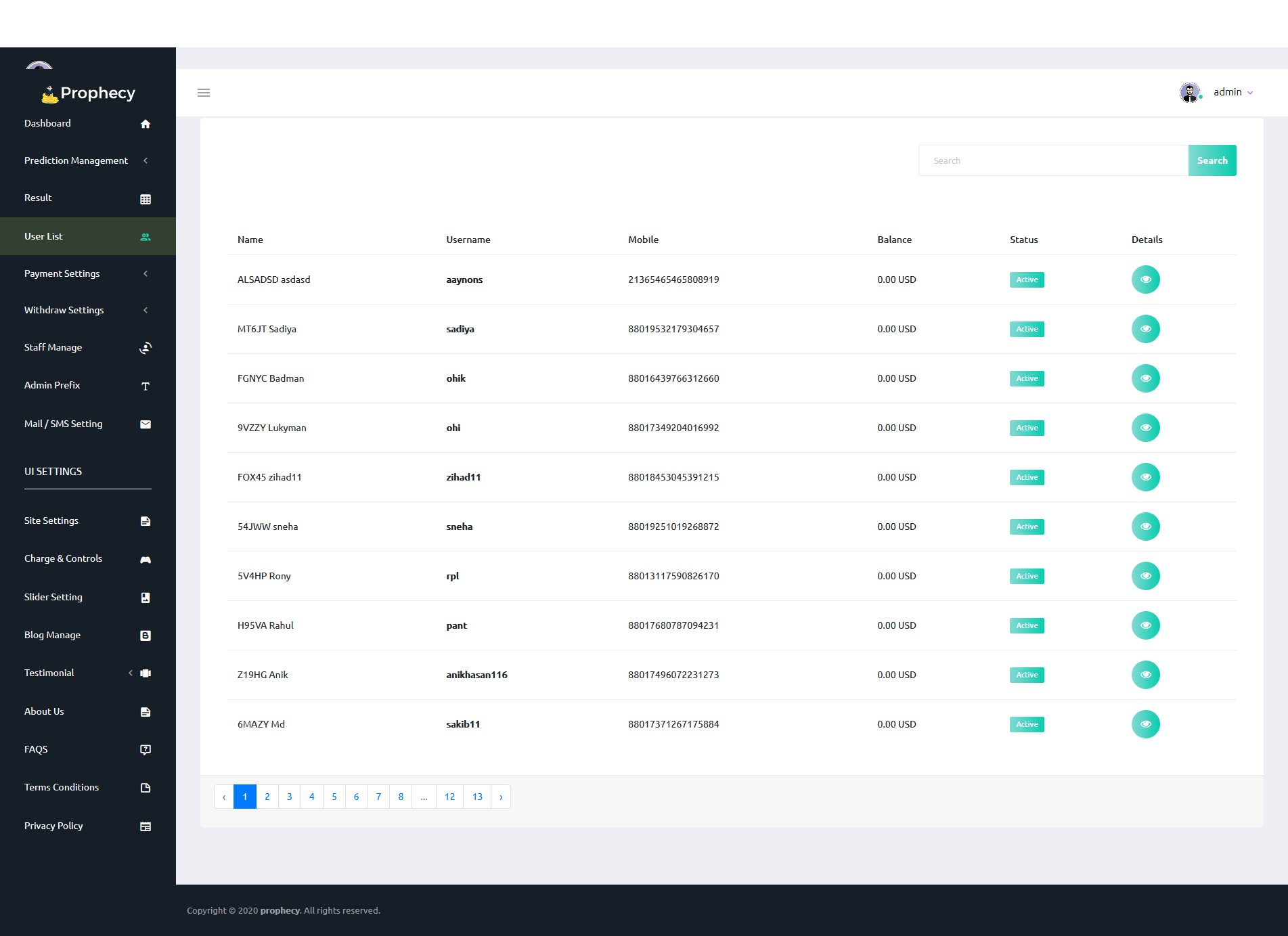Click Active status badge for sakib11

(1027, 724)
